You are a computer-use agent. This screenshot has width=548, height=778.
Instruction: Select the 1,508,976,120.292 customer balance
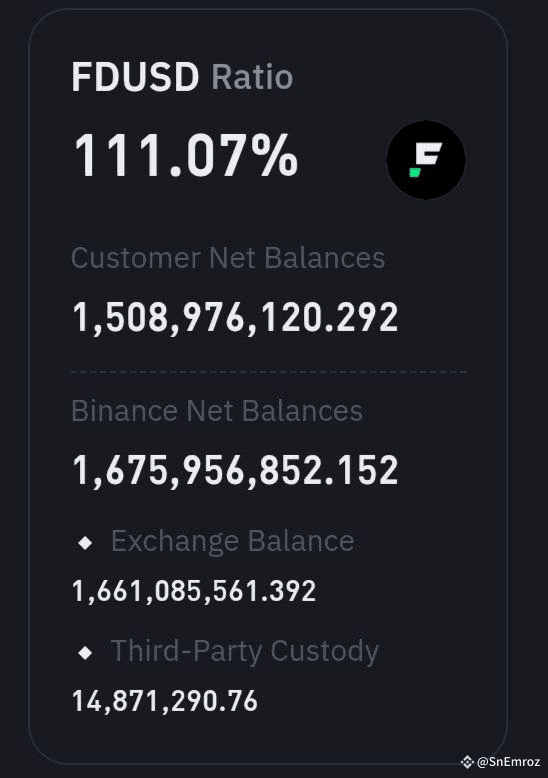click(235, 318)
